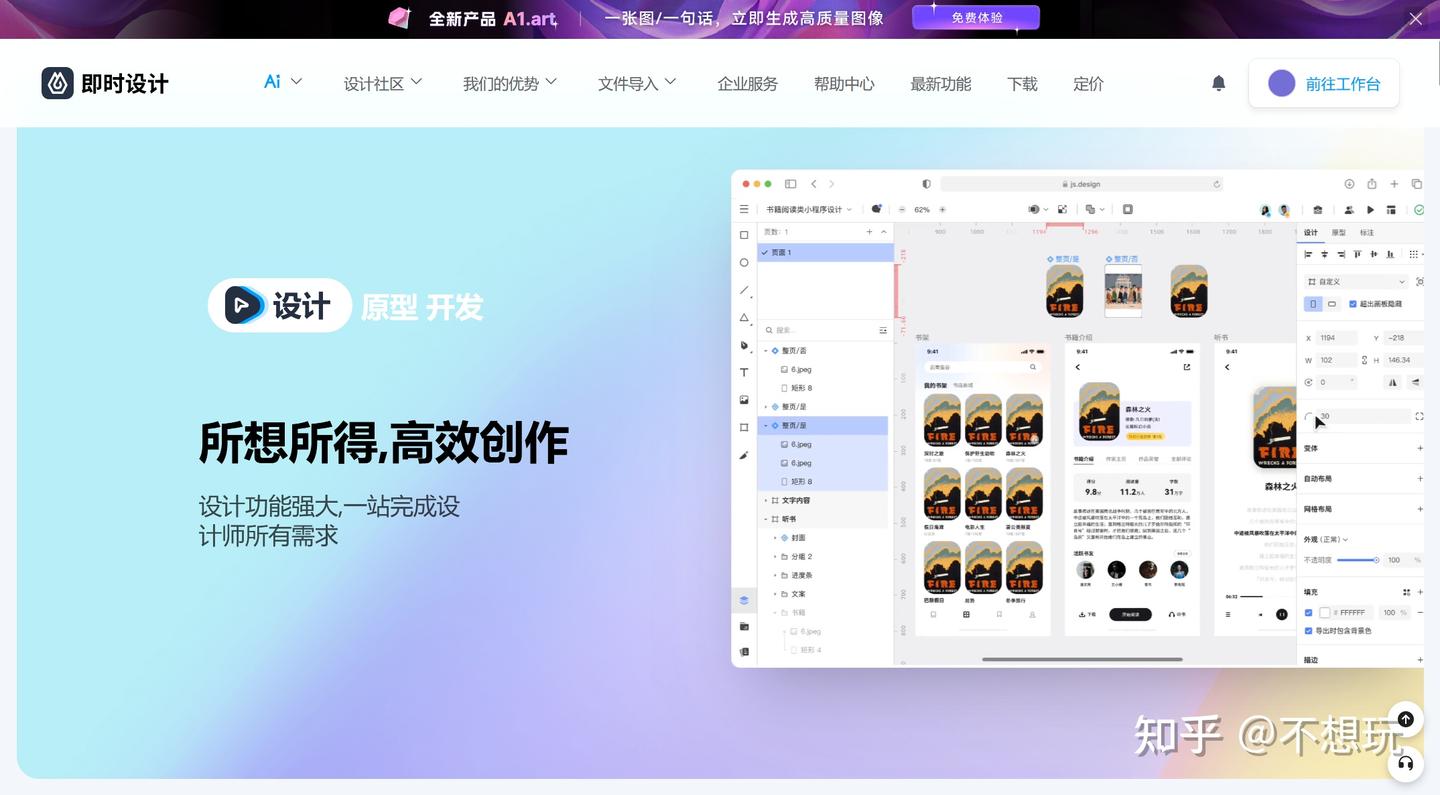Uncheck the 超出画板隐藏 checkbox
Screen dimensions: 1440x795
coord(1352,304)
